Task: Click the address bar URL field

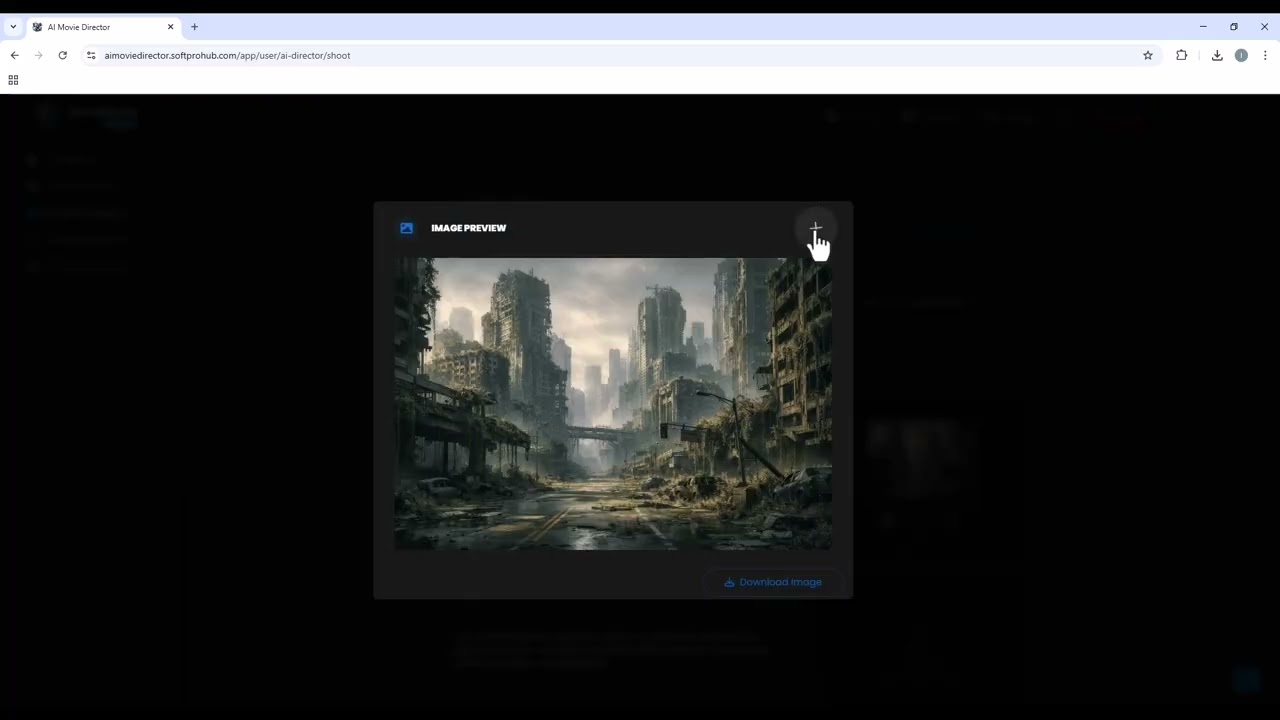Action: click(620, 55)
